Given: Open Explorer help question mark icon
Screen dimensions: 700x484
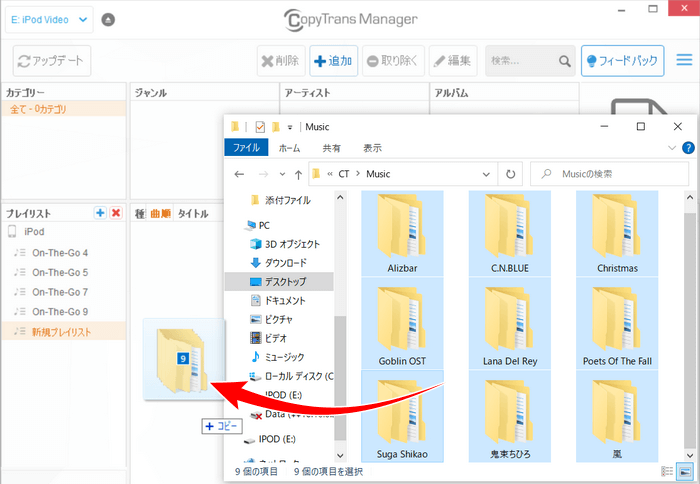Looking at the screenshot, I should (688, 148).
